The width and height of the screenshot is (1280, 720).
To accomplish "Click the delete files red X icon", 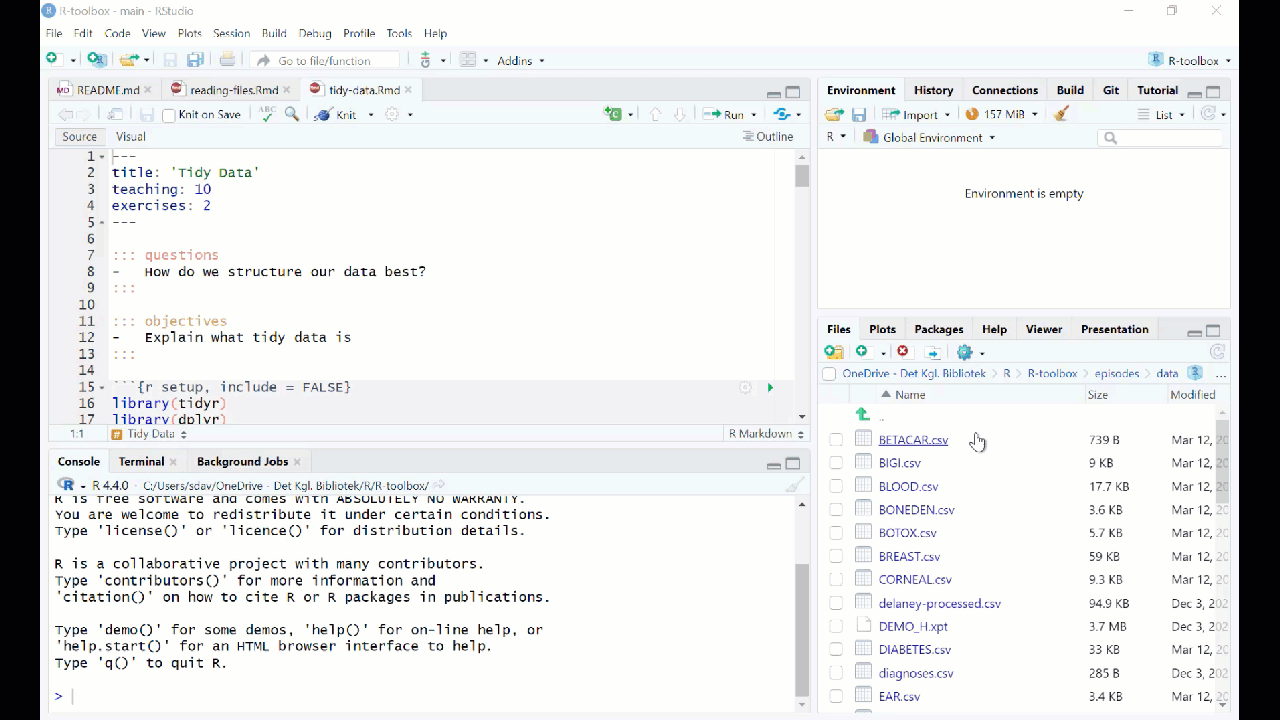I will point(904,352).
